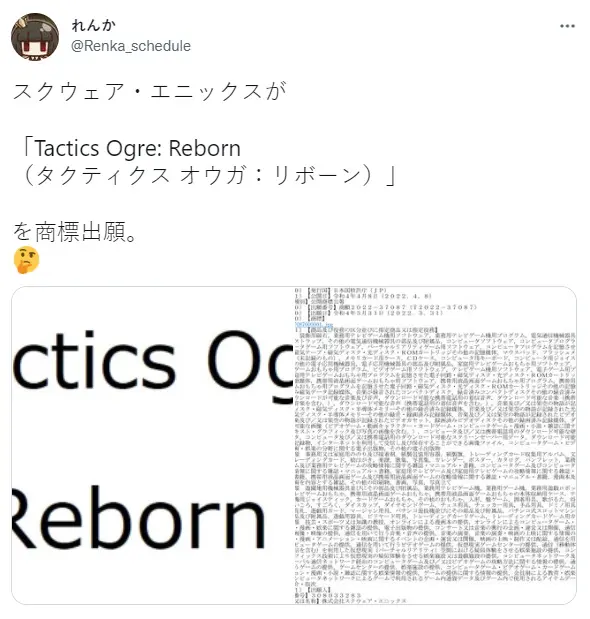Open the れんか display name profile
The width and height of the screenshot is (590, 619).
pos(93,25)
